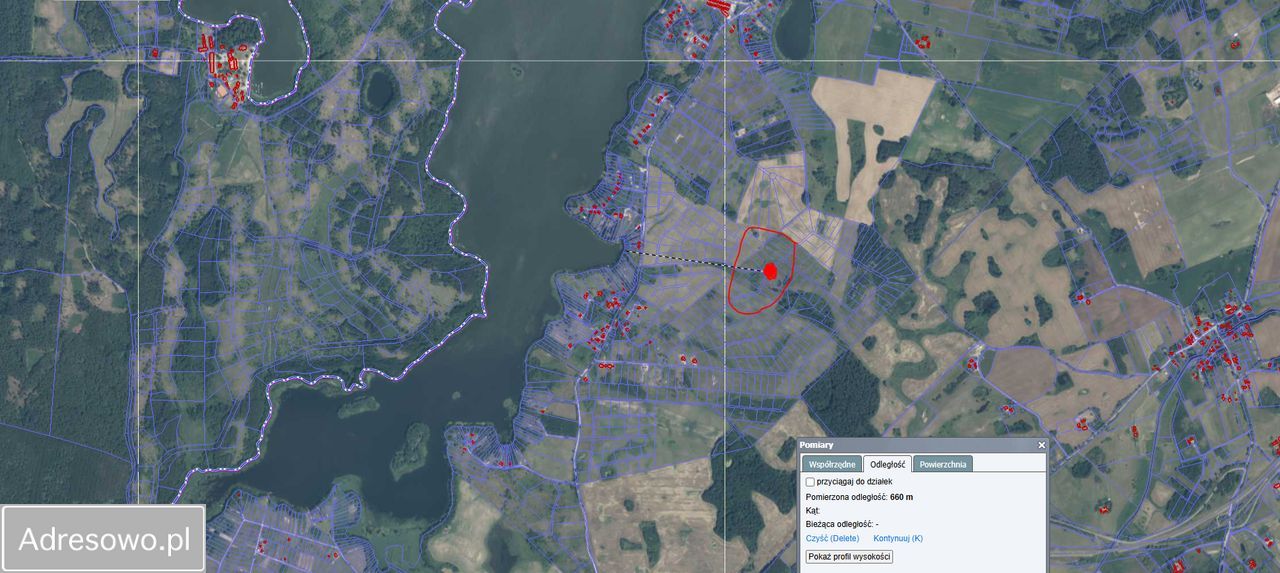Image resolution: width=1280 pixels, height=573 pixels.
Task: Select the Odległość tab
Action: [x=888, y=464]
